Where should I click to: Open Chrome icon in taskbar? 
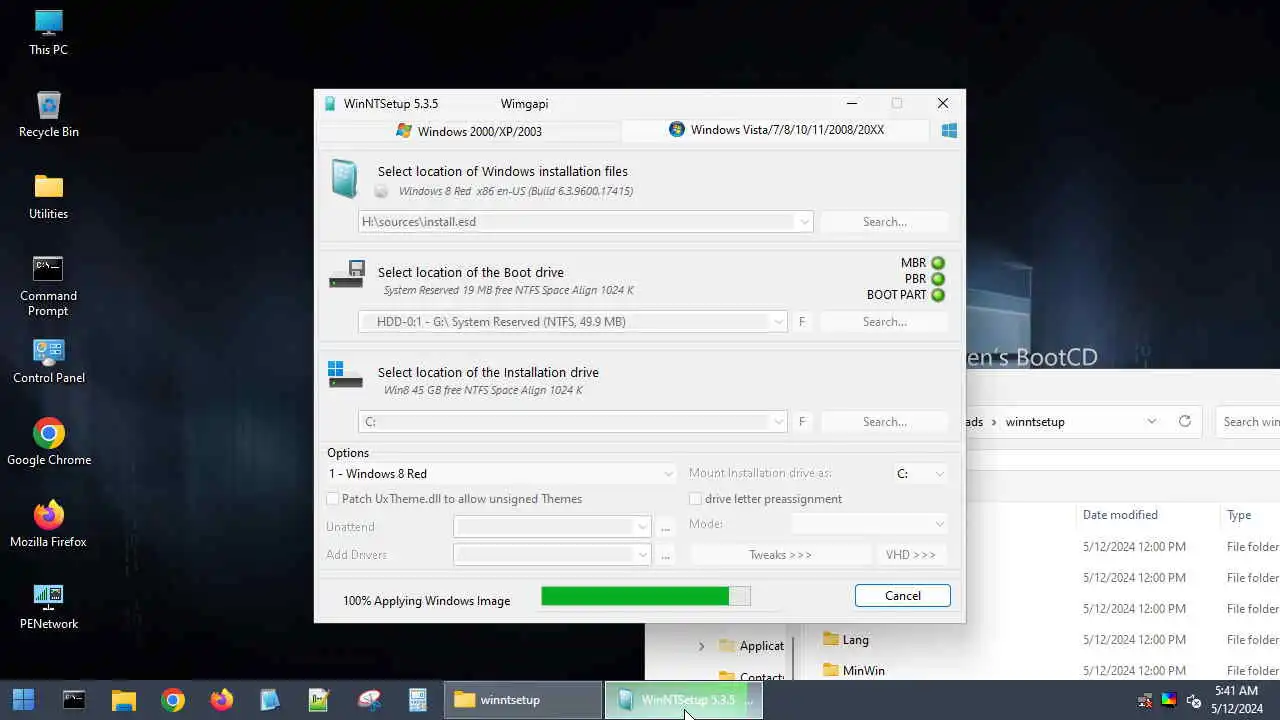click(x=173, y=700)
